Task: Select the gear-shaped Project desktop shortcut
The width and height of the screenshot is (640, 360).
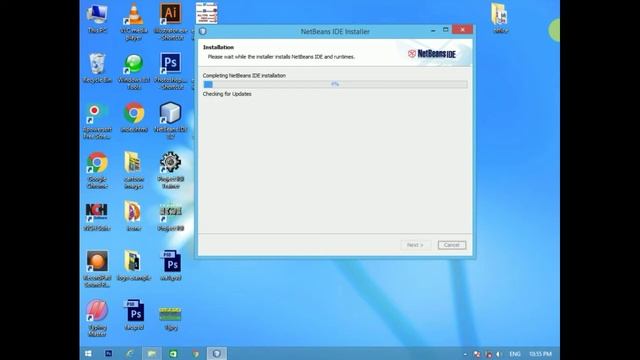Action: pos(171,171)
